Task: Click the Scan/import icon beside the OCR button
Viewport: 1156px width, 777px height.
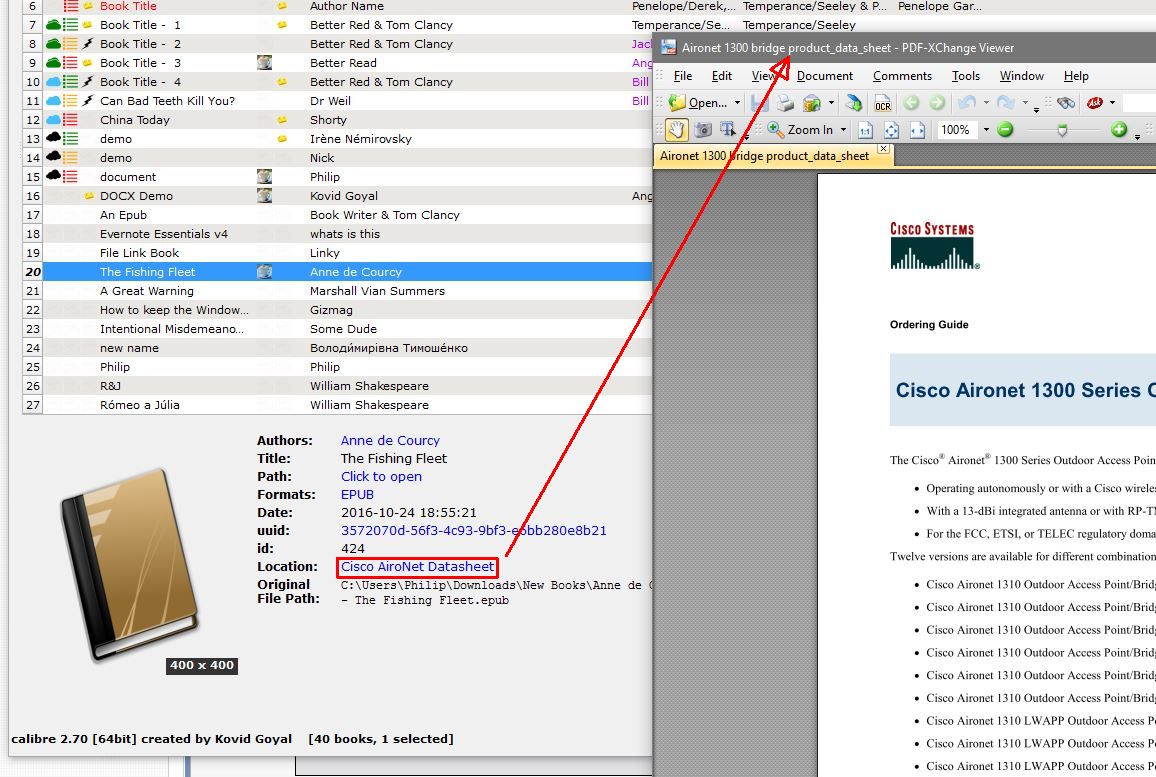Action: tap(854, 103)
